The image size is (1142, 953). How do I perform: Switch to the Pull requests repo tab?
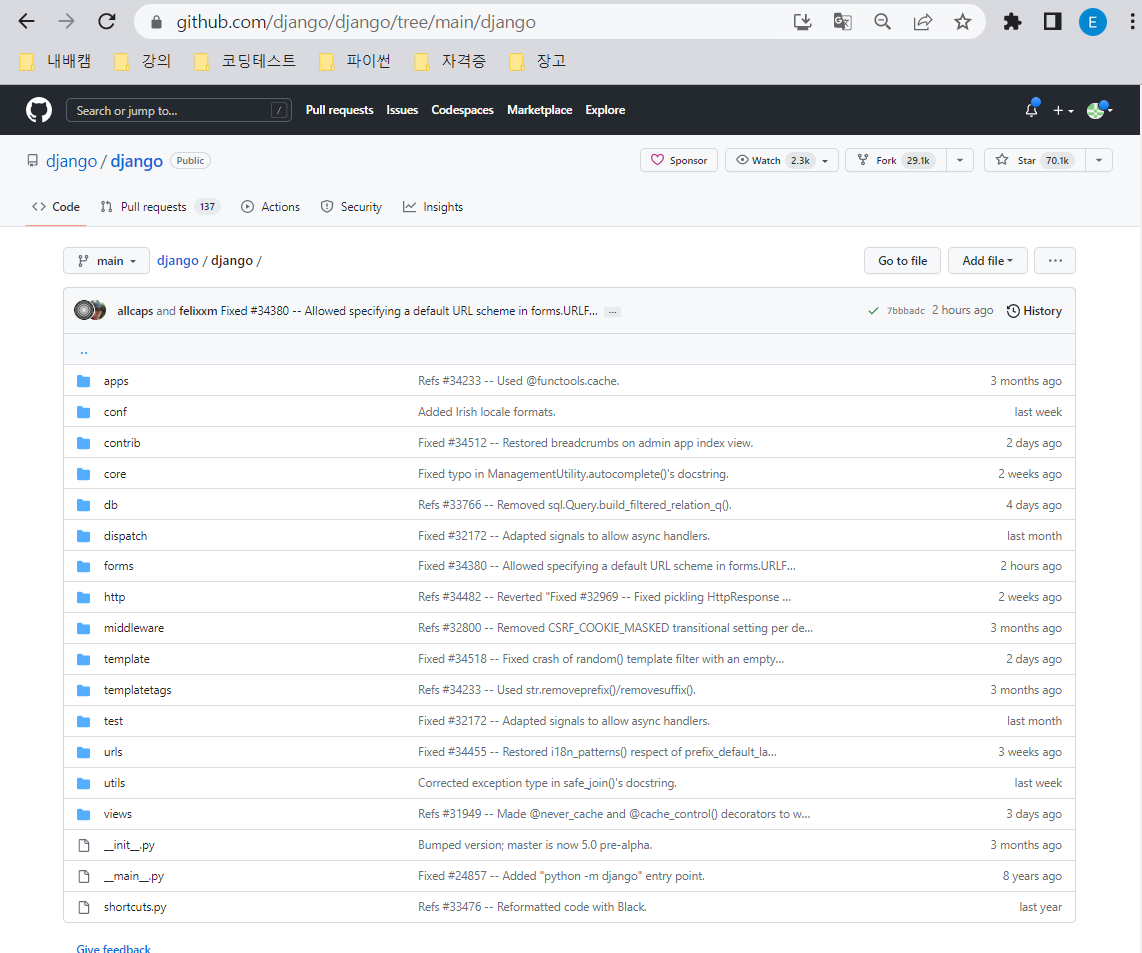pyautogui.click(x=160, y=207)
